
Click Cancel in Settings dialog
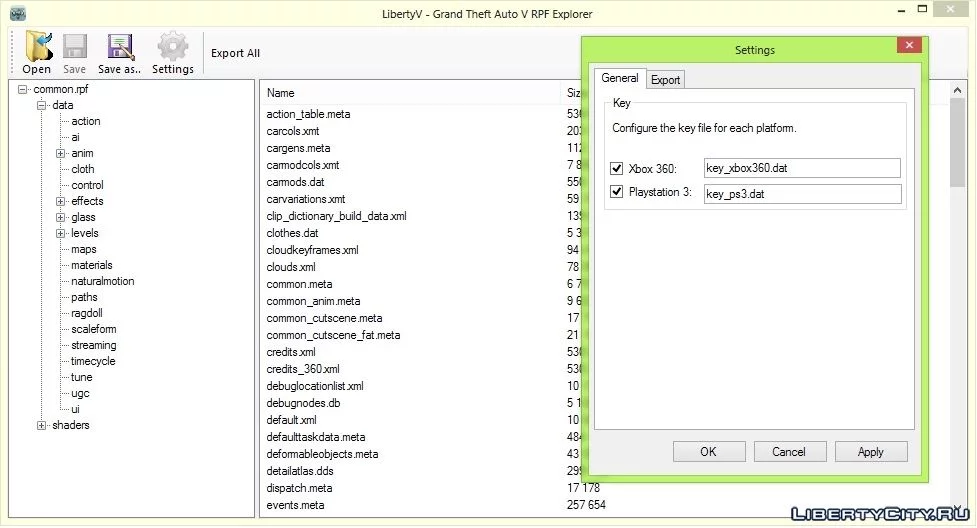(789, 451)
